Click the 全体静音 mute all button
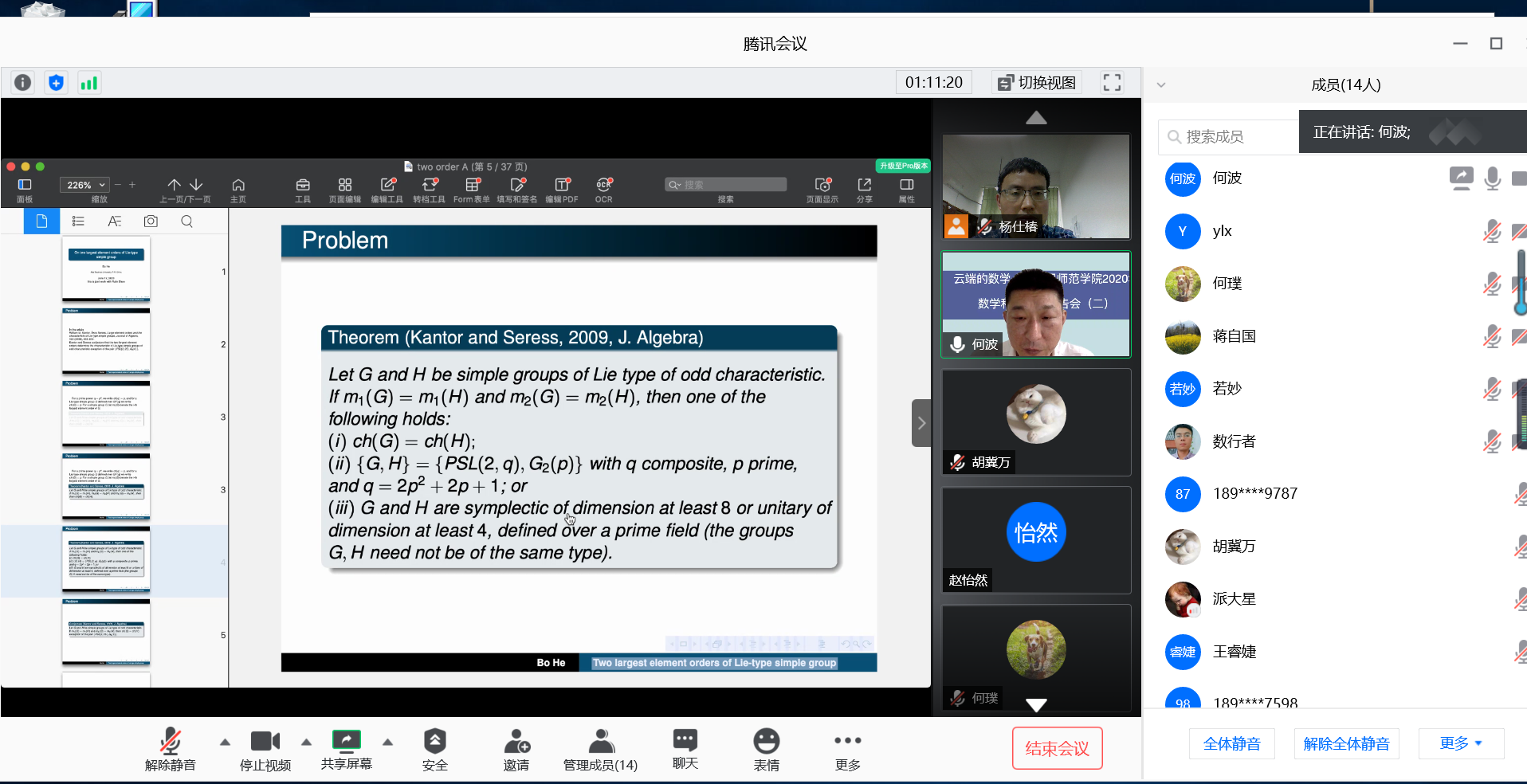This screenshot has height=784, width=1527. click(1231, 743)
